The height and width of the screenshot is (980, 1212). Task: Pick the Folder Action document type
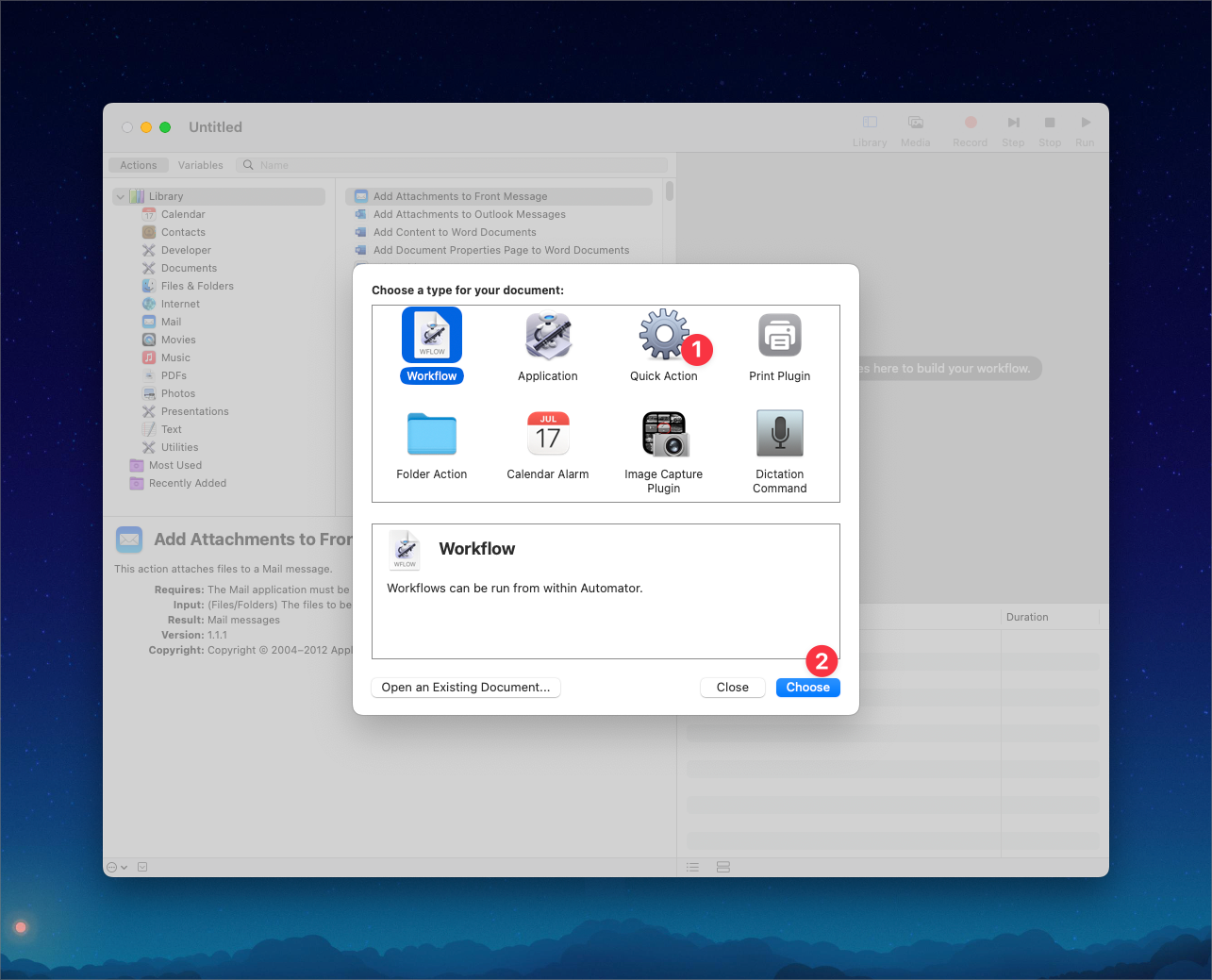pyautogui.click(x=431, y=434)
